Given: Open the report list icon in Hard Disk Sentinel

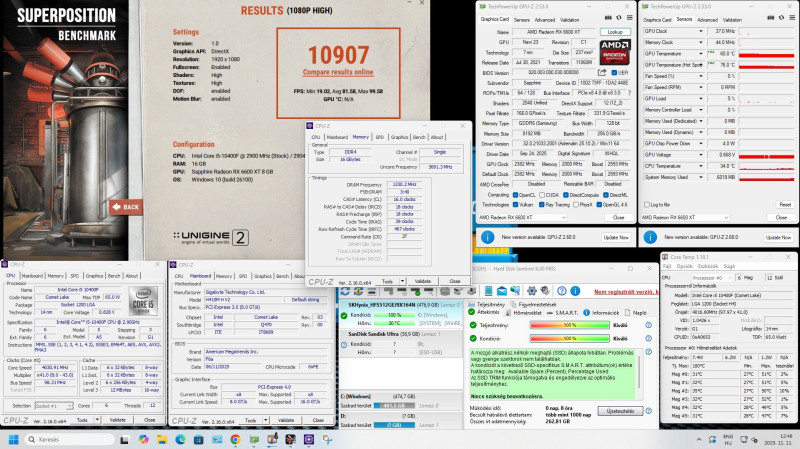Looking at the screenshot, I should point(488,291).
